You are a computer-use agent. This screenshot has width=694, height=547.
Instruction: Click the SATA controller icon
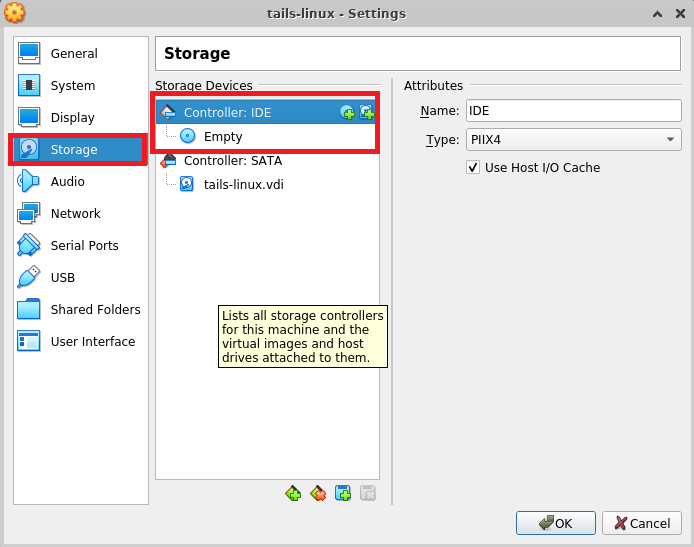tap(168, 160)
